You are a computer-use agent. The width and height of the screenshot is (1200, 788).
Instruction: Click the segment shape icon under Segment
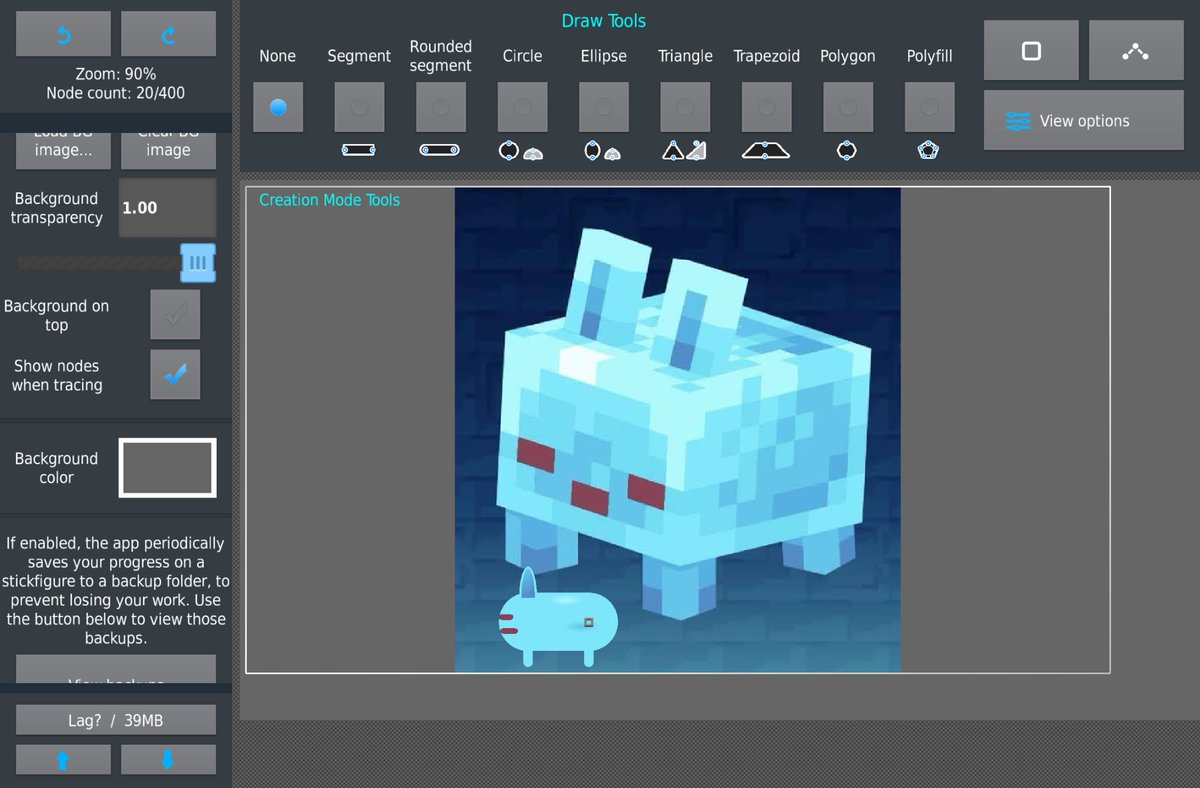pos(359,150)
